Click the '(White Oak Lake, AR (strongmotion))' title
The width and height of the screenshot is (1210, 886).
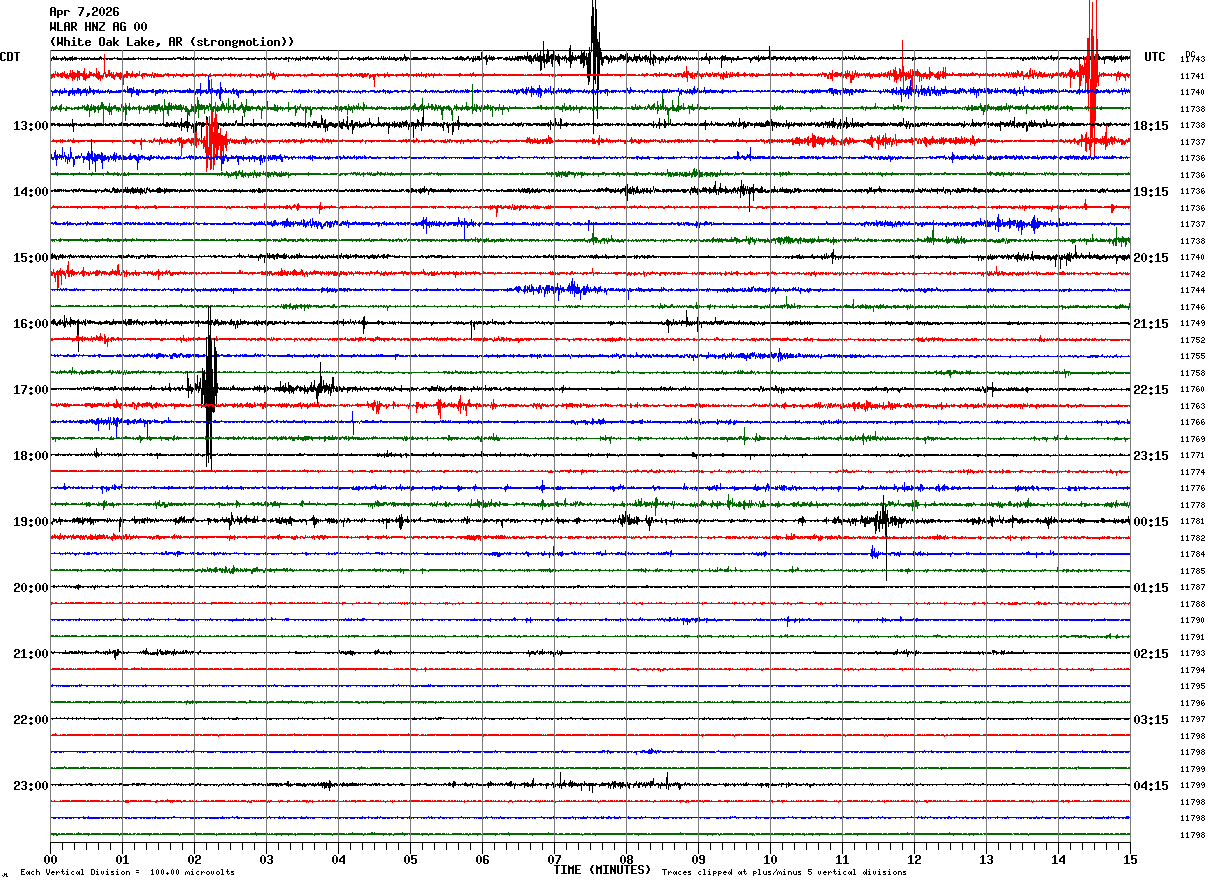pos(172,42)
